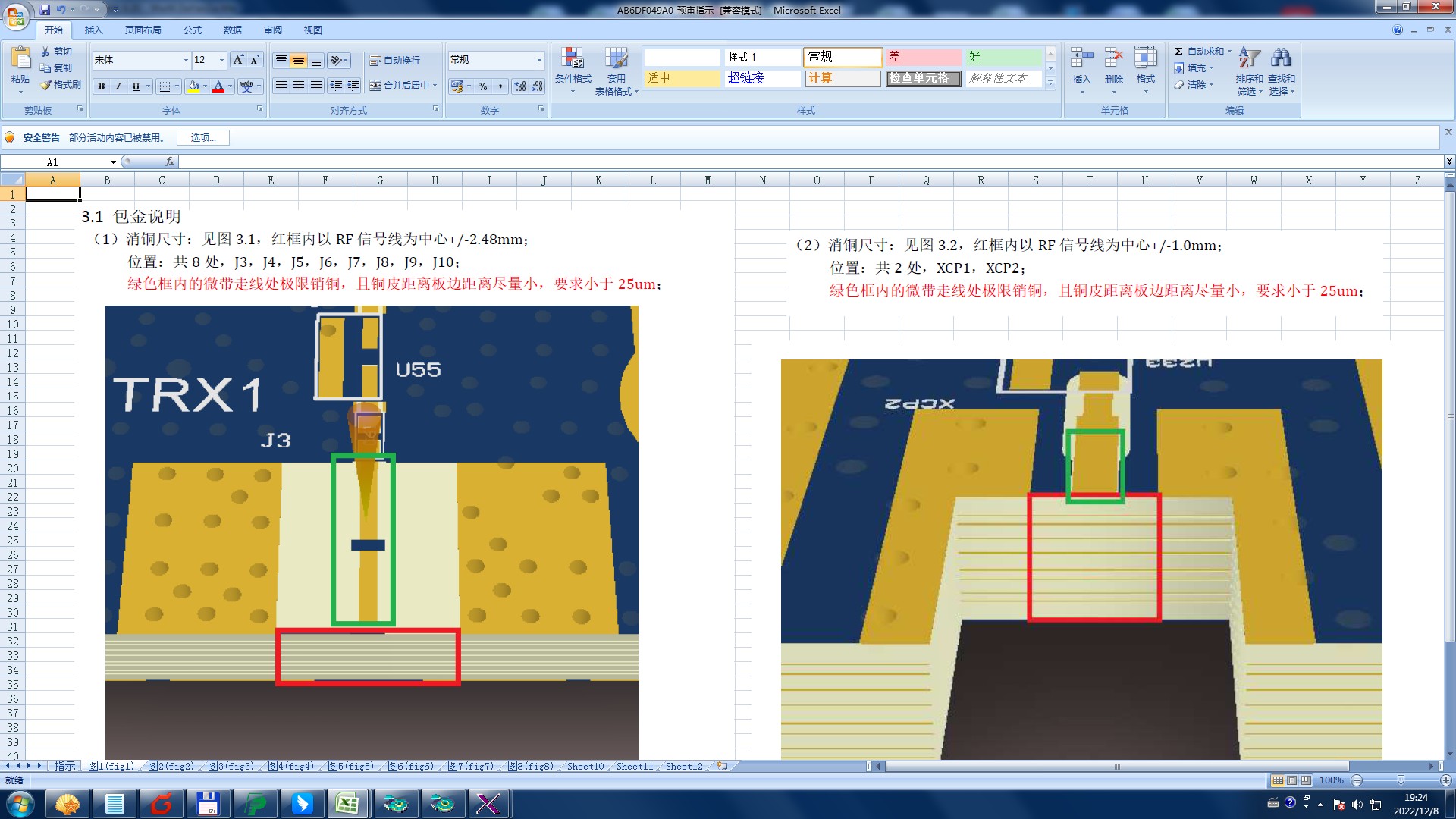Image resolution: width=1456 pixels, height=819 pixels.
Task: Click the phonetic guide (wén) icon
Action: 246,86
